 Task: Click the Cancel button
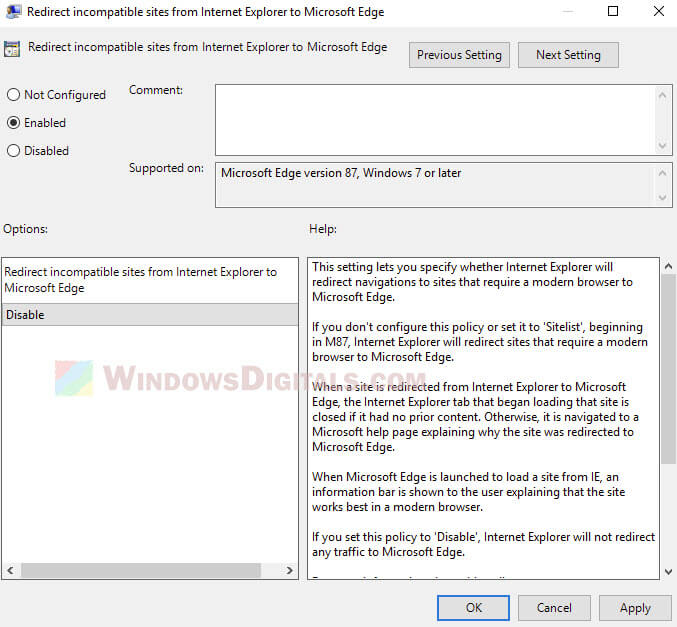pyautogui.click(x=554, y=608)
